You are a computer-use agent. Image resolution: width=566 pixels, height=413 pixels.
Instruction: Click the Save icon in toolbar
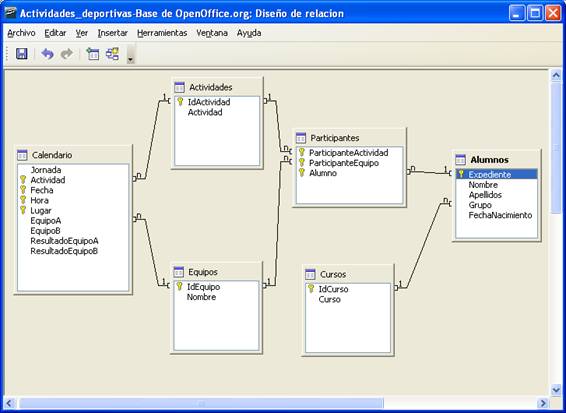tap(22, 54)
